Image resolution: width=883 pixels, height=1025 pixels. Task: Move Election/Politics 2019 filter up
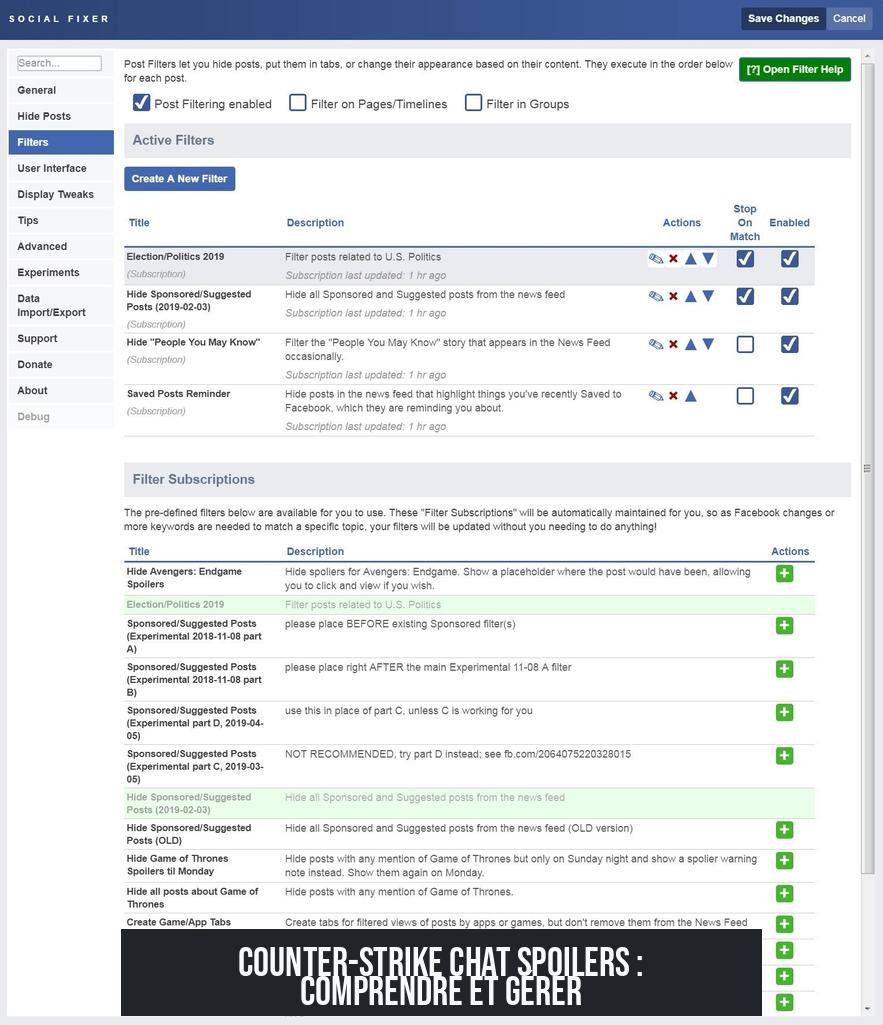coord(691,259)
